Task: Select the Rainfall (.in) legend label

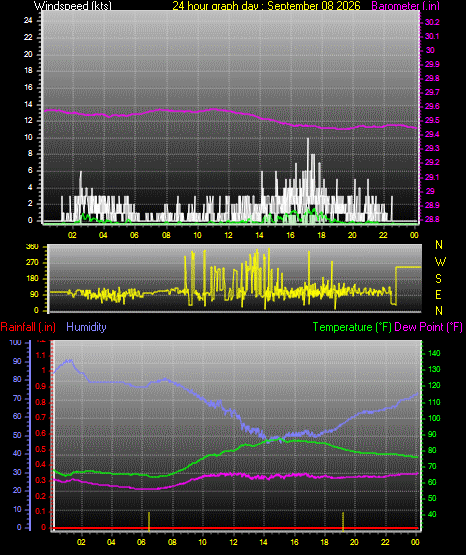Action: tap(28, 327)
